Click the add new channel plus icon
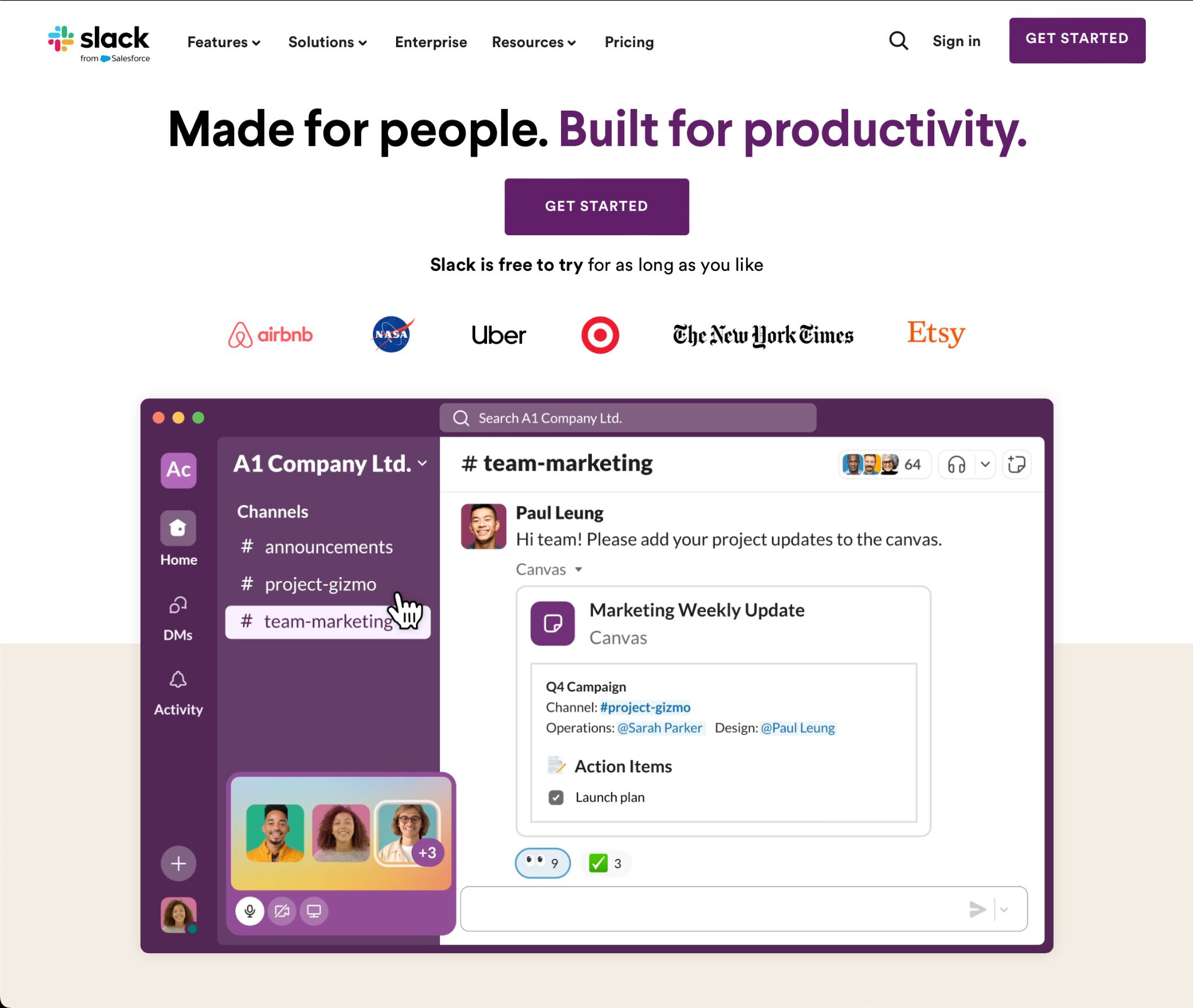The width and height of the screenshot is (1193, 1008). (x=178, y=863)
